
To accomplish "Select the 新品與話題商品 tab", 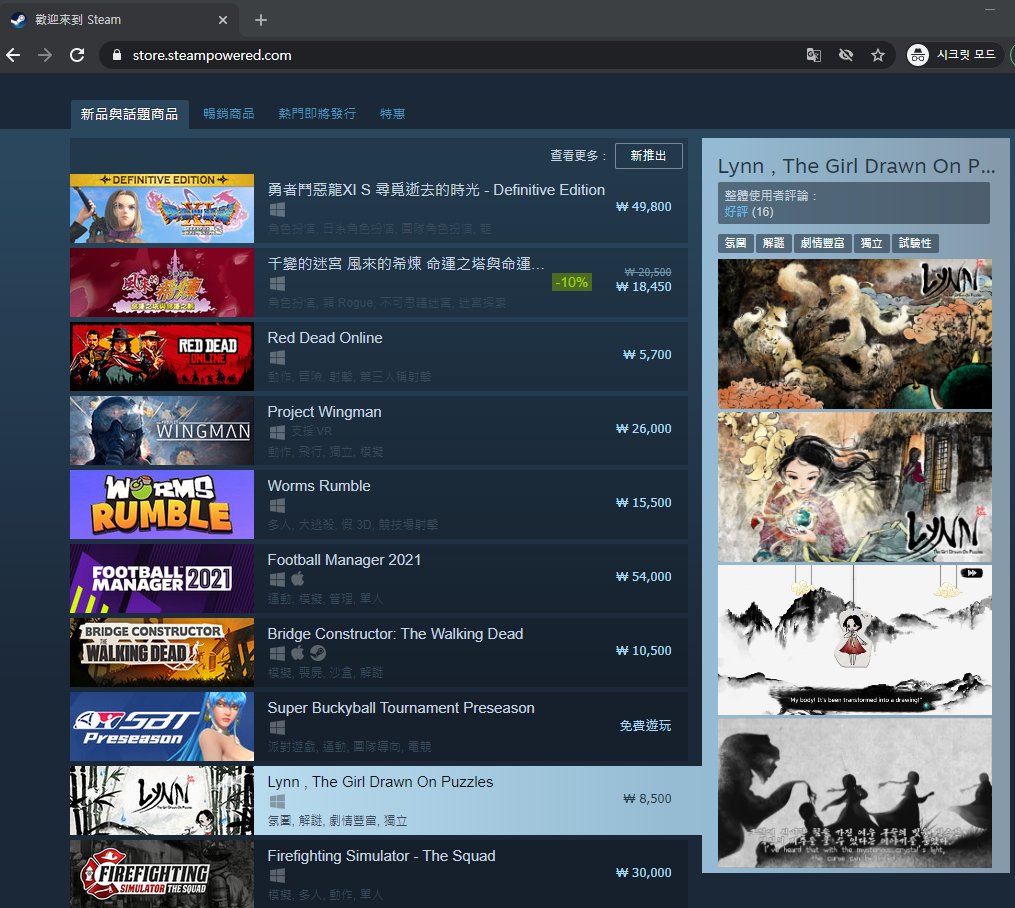I will click(x=129, y=115).
